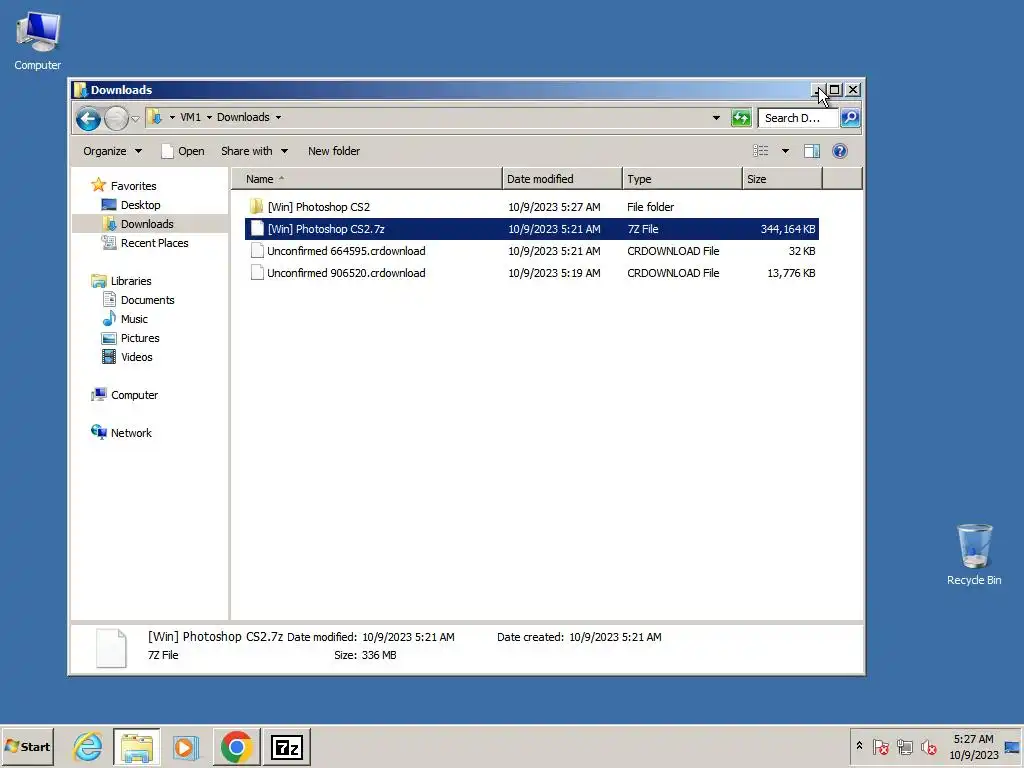Click Date modified value in details pane
1024x768 pixels.
point(408,637)
